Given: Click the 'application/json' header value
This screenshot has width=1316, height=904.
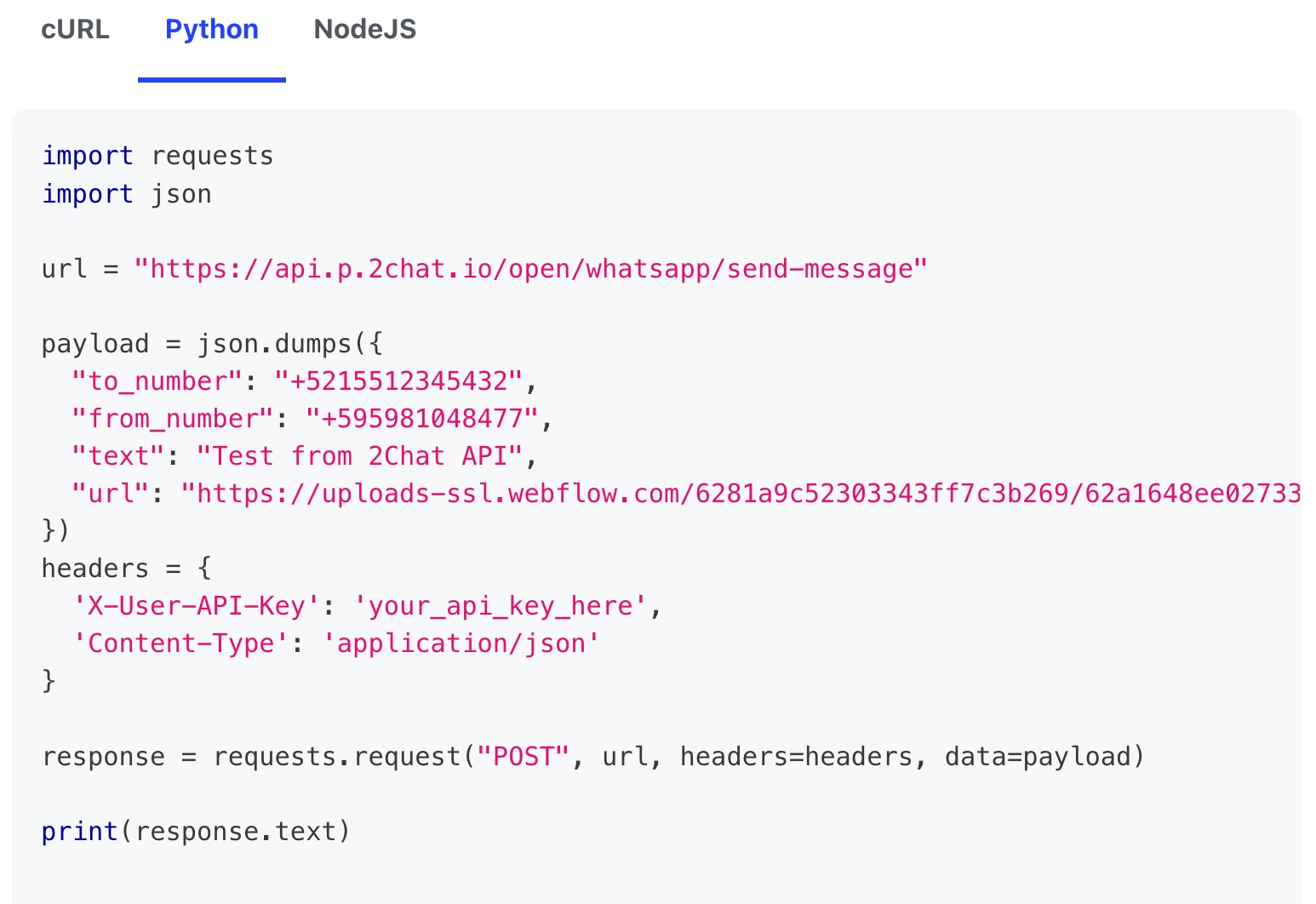Looking at the screenshot, I should (x=461, y=644).
